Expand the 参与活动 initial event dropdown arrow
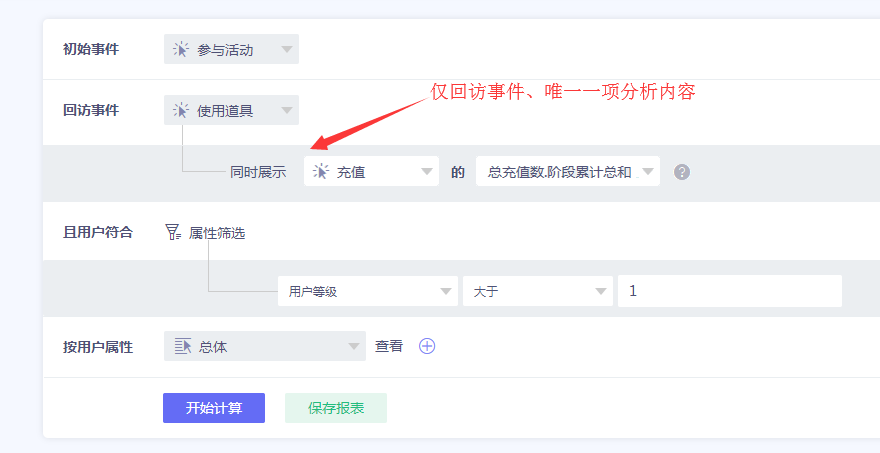The image size is (880, 453). tap(287, 49)
